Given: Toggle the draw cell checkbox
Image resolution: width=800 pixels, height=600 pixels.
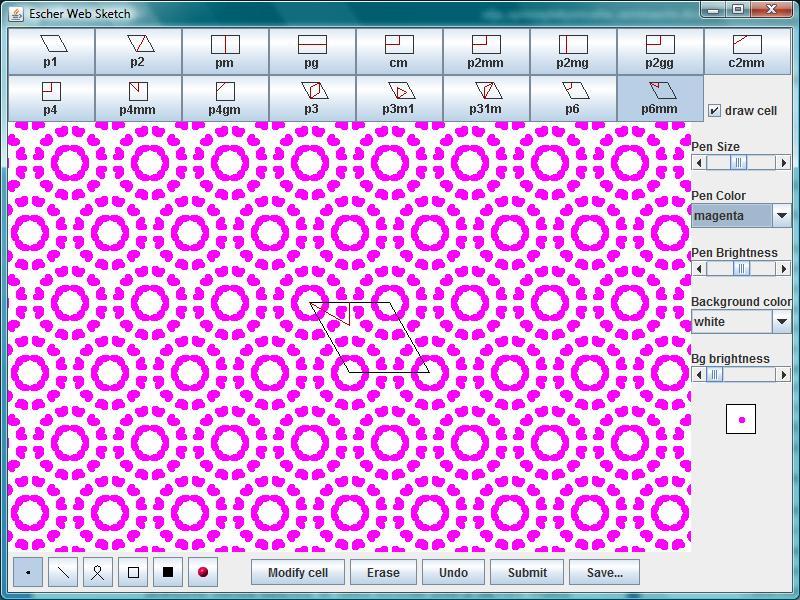Looking at the screenshot, I should point(715,110).
